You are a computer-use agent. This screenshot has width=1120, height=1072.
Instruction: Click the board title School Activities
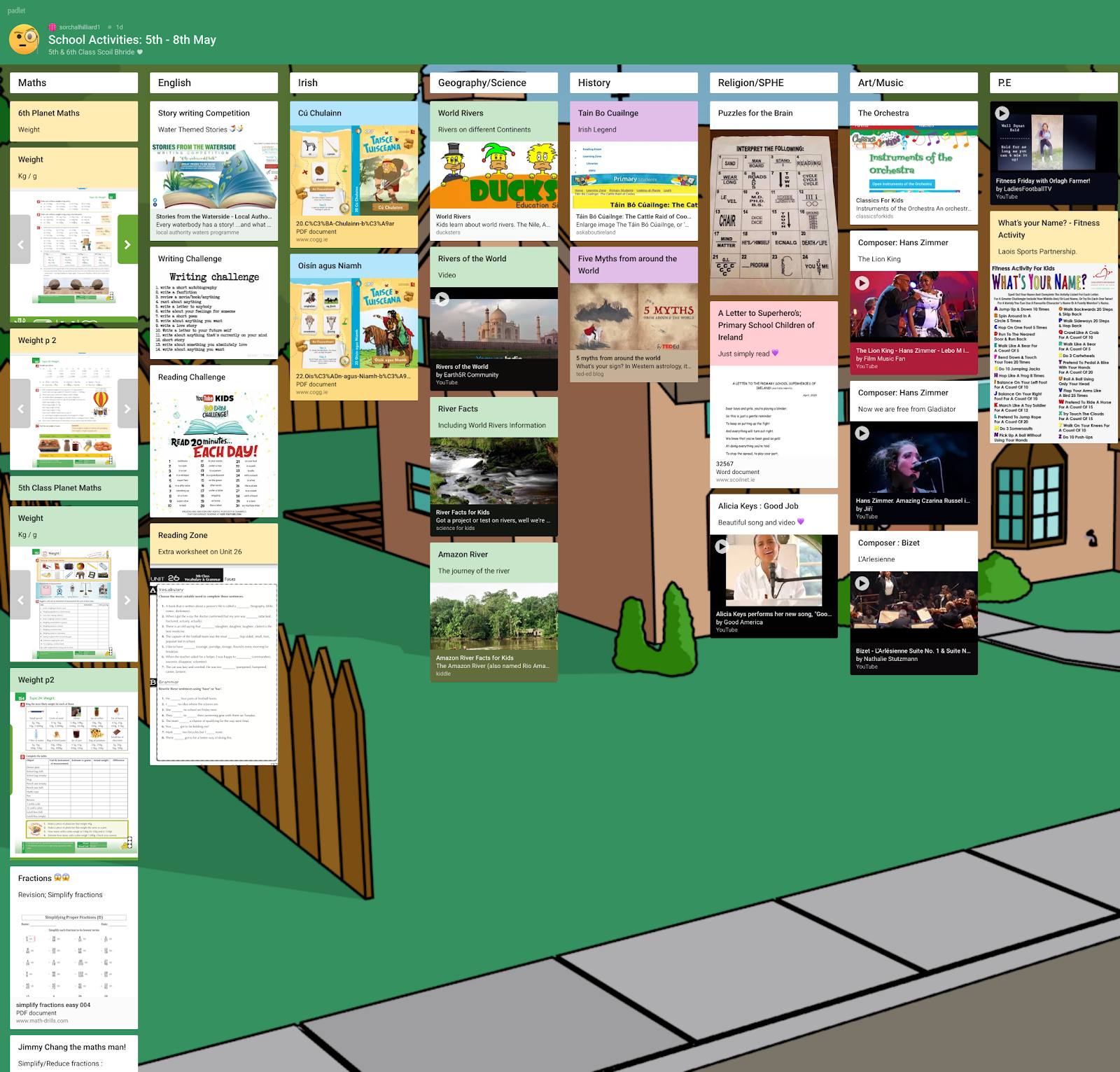click(132, 40)
